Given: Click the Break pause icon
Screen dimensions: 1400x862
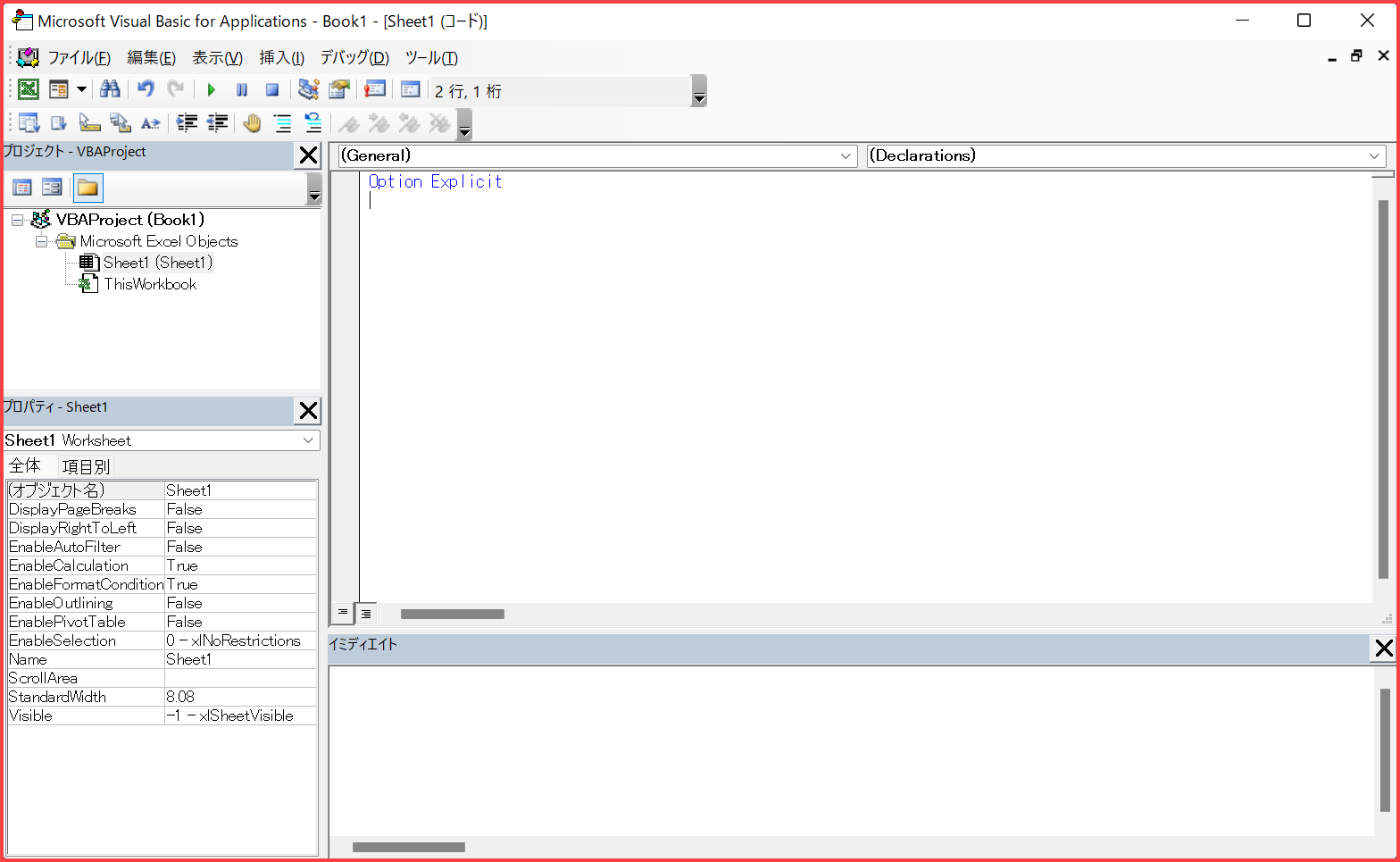Looking at the screenshot, I should [x=242, y=89].
